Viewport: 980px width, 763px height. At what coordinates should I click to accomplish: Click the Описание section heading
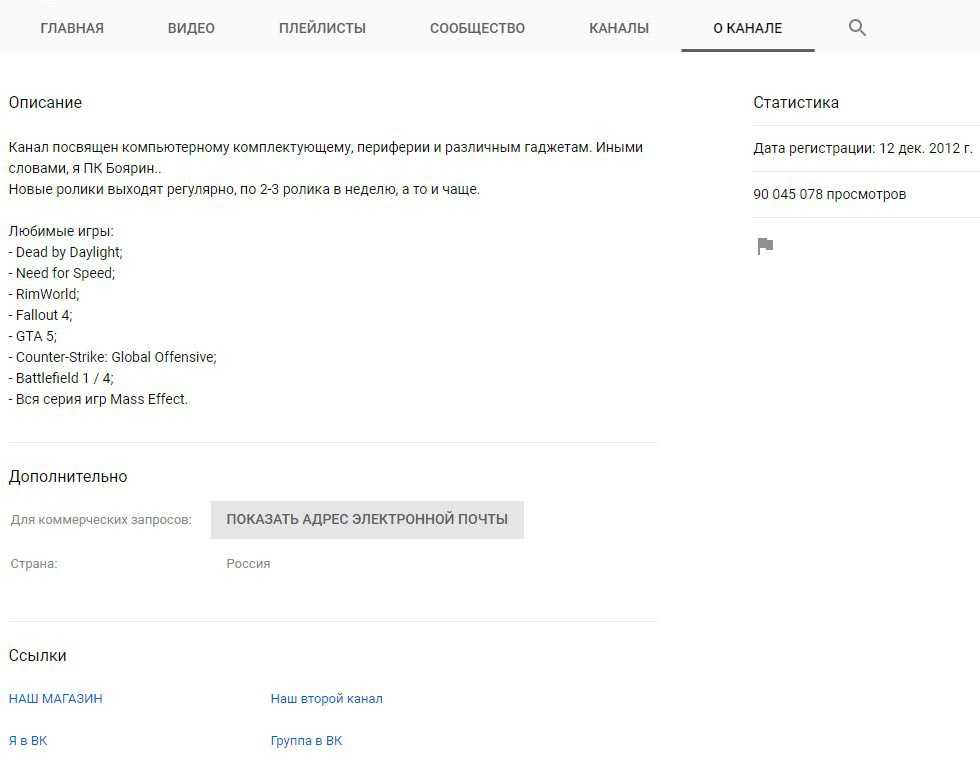coord(45,103)
